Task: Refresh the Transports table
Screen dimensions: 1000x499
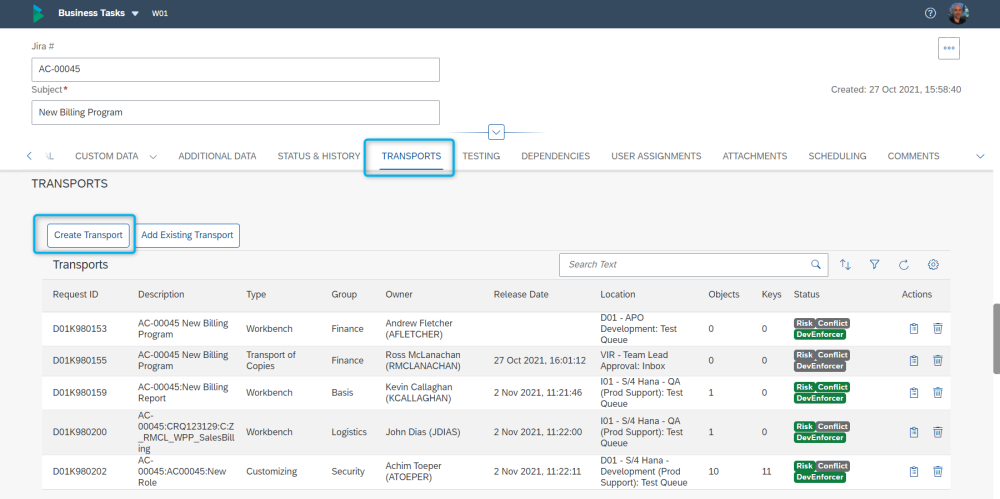Action: [x=903, y=265]
